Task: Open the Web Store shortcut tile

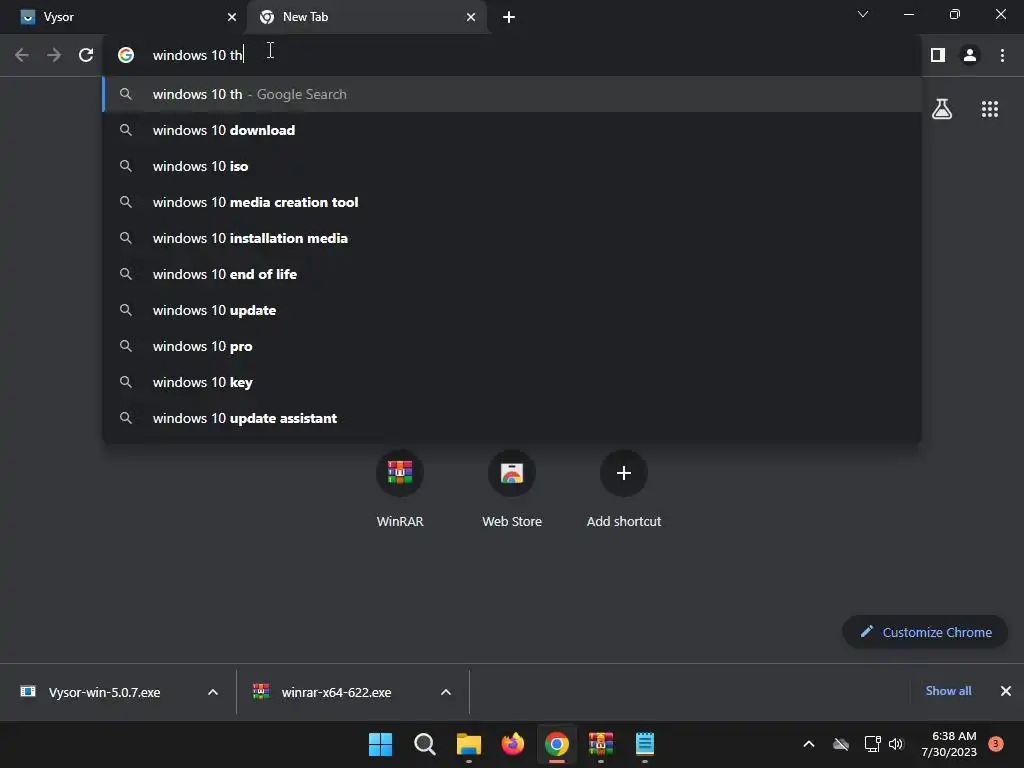Action: (x=512, y=488)
